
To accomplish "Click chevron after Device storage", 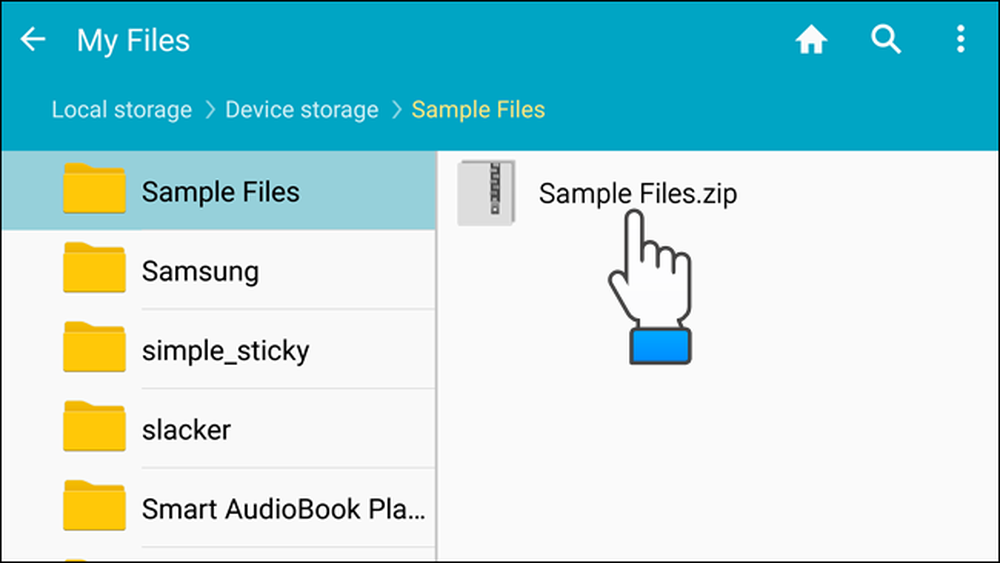I will [397, 110].
